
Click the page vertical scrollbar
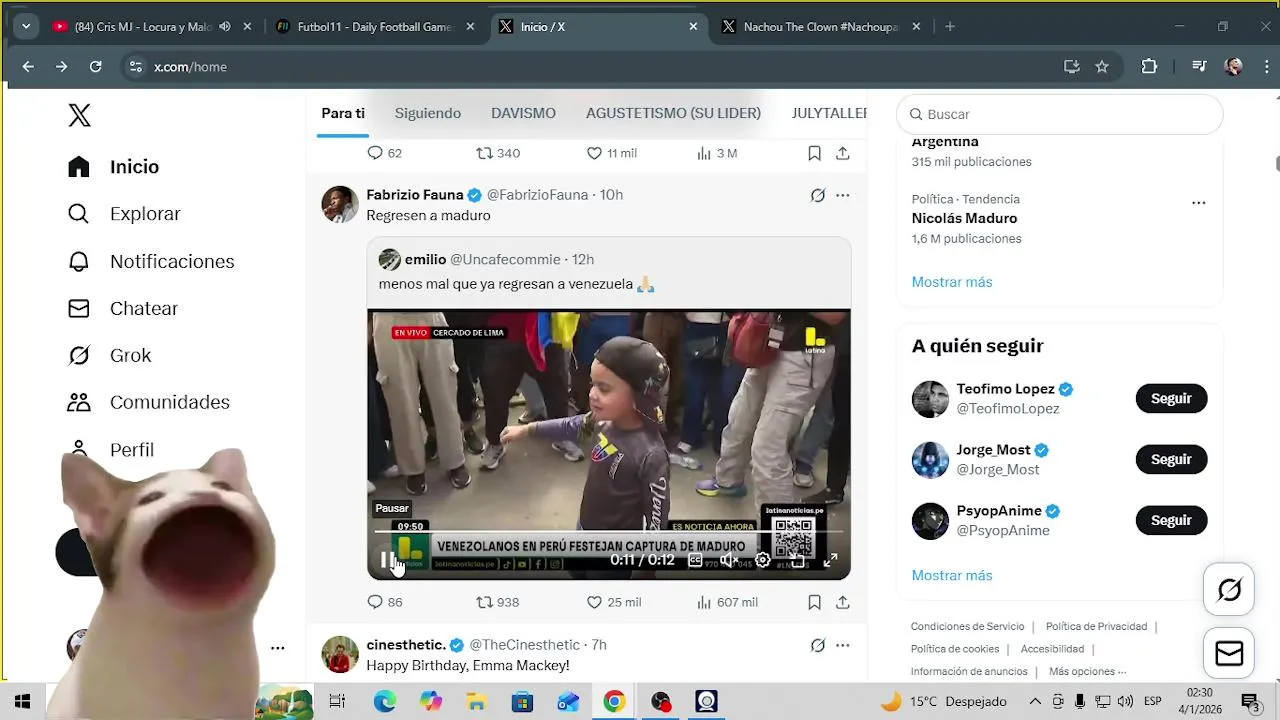coord(1276,163)
